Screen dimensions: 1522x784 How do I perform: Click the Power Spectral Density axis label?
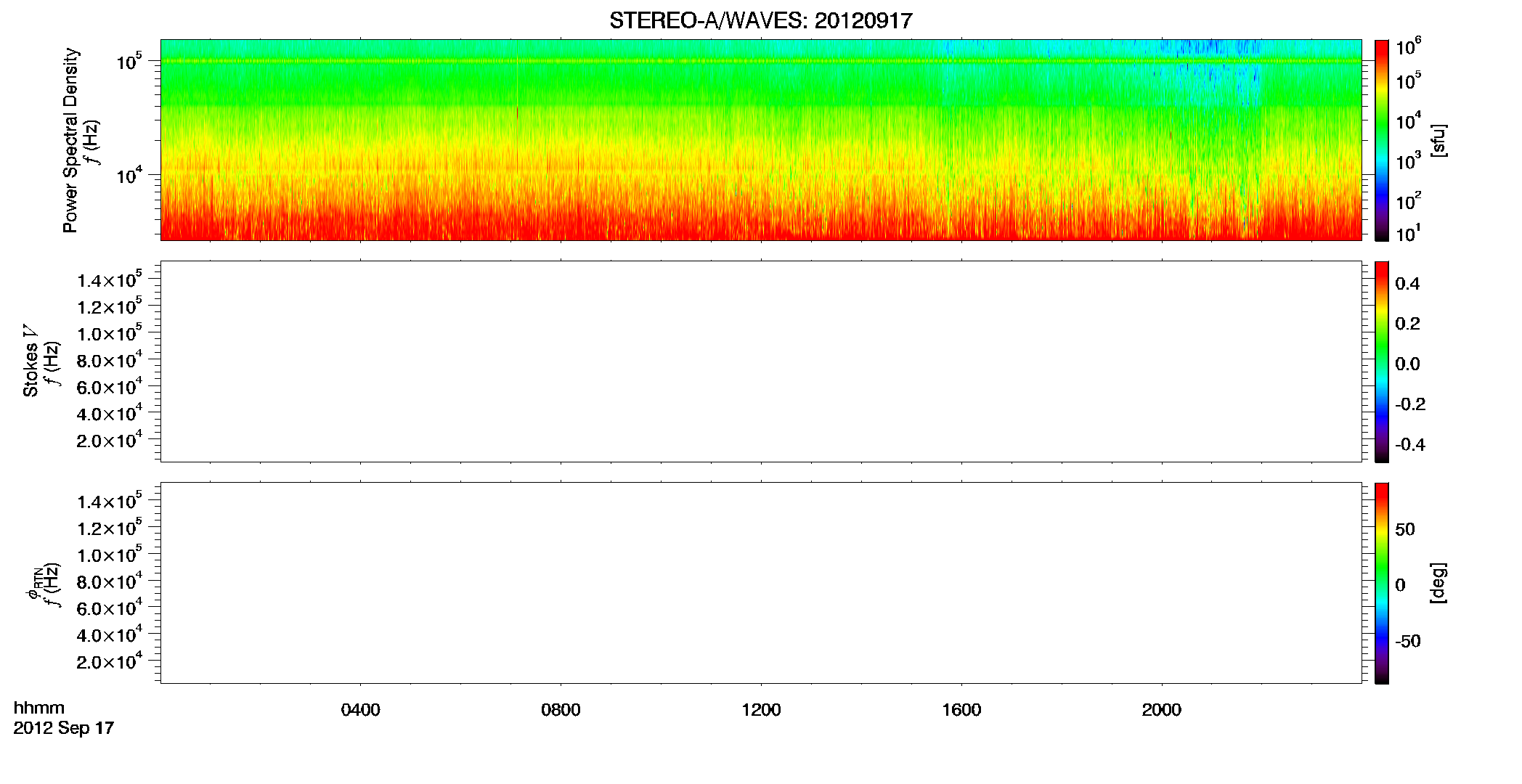pyautogui.click(x=70, y=140)
